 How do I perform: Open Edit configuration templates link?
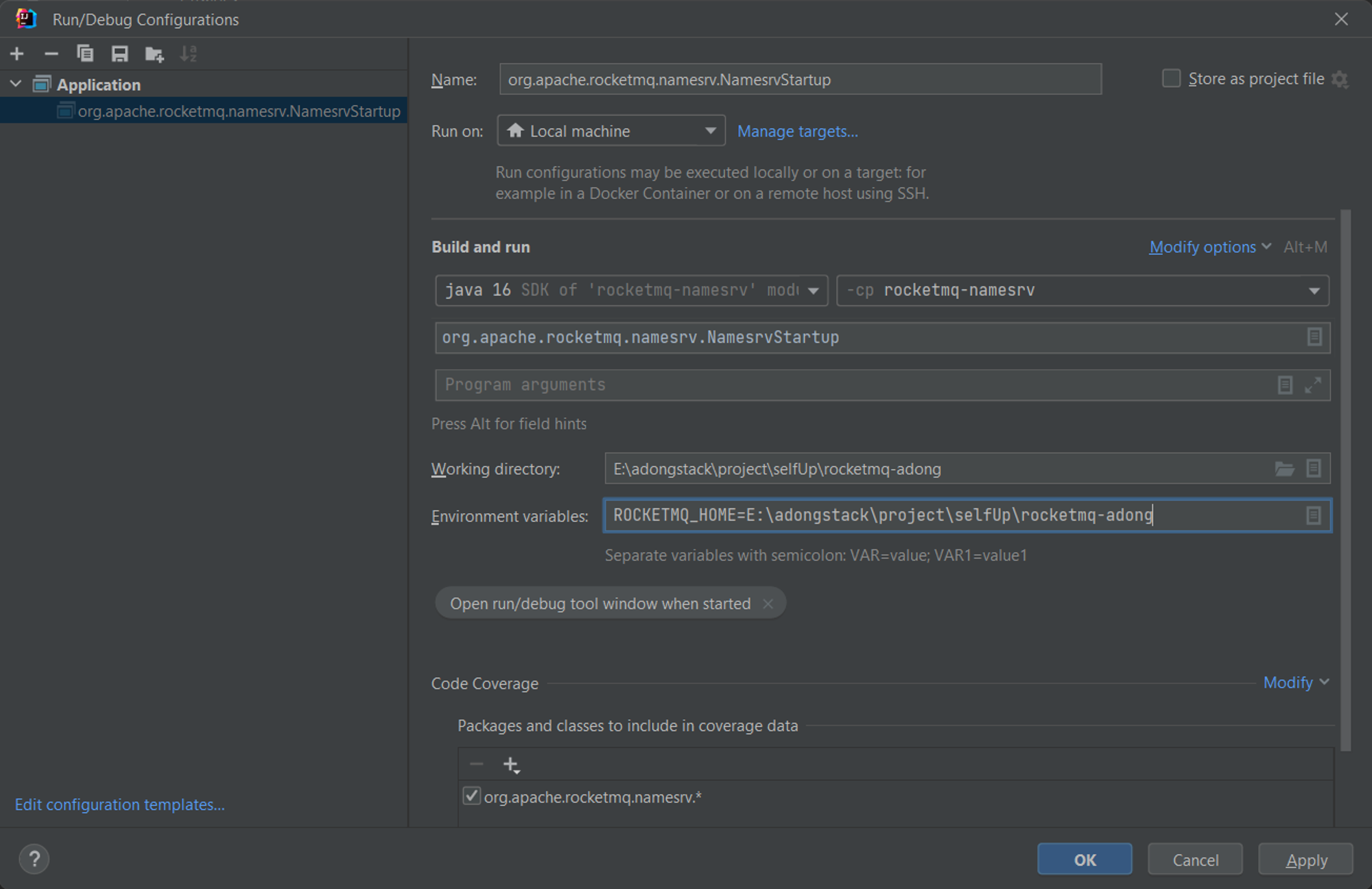click(x=120, y=805)
